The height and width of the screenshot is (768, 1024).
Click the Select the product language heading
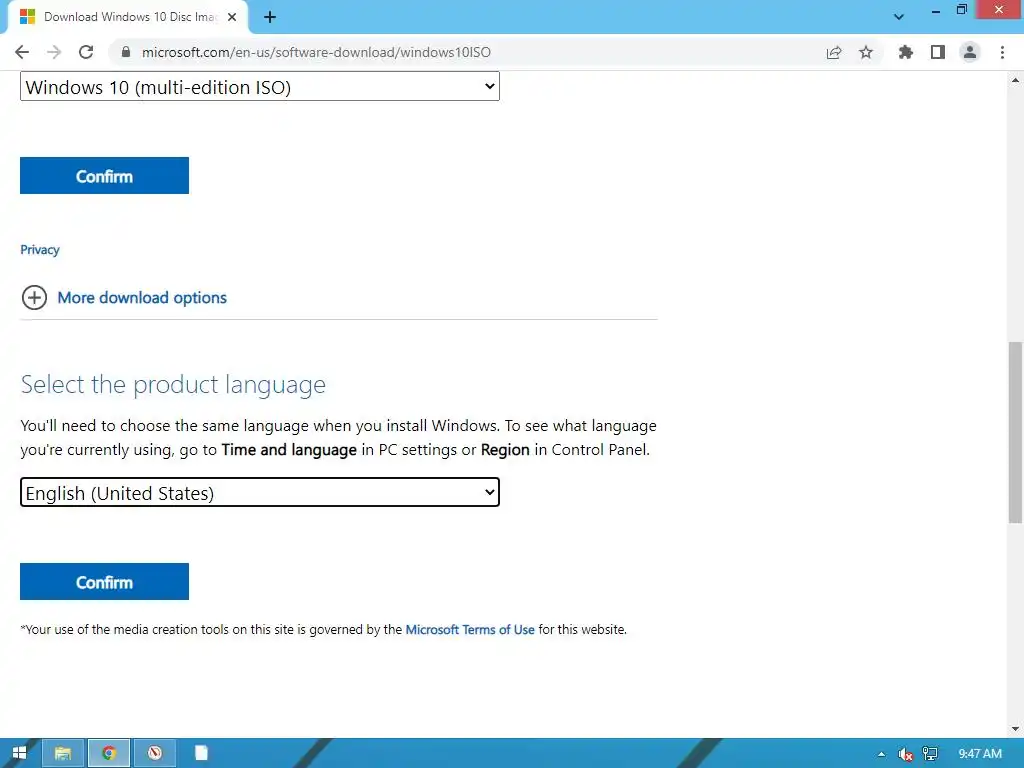[x=173, y=385]
